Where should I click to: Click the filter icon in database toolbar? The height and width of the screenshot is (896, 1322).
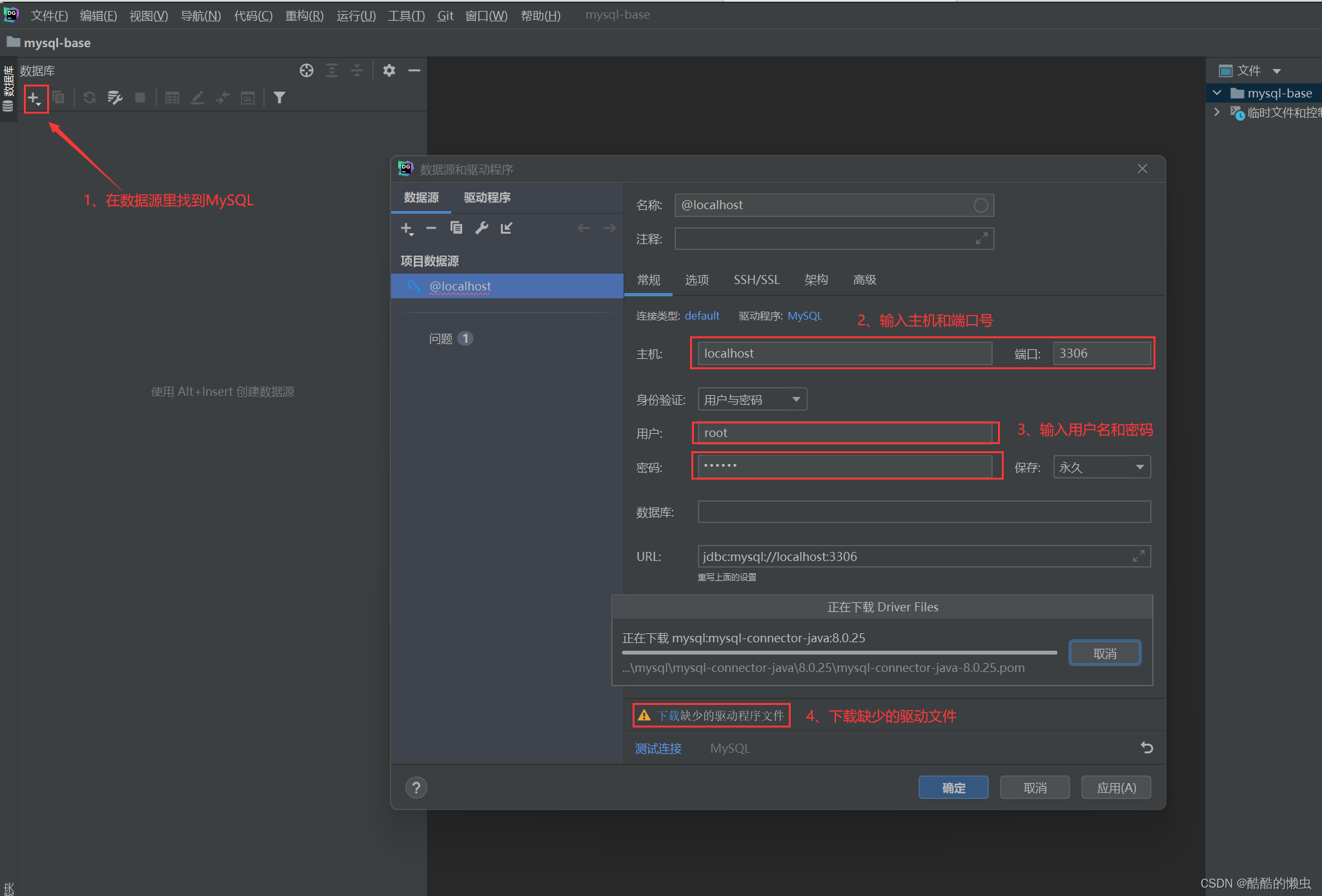click(x=279, y=98)
